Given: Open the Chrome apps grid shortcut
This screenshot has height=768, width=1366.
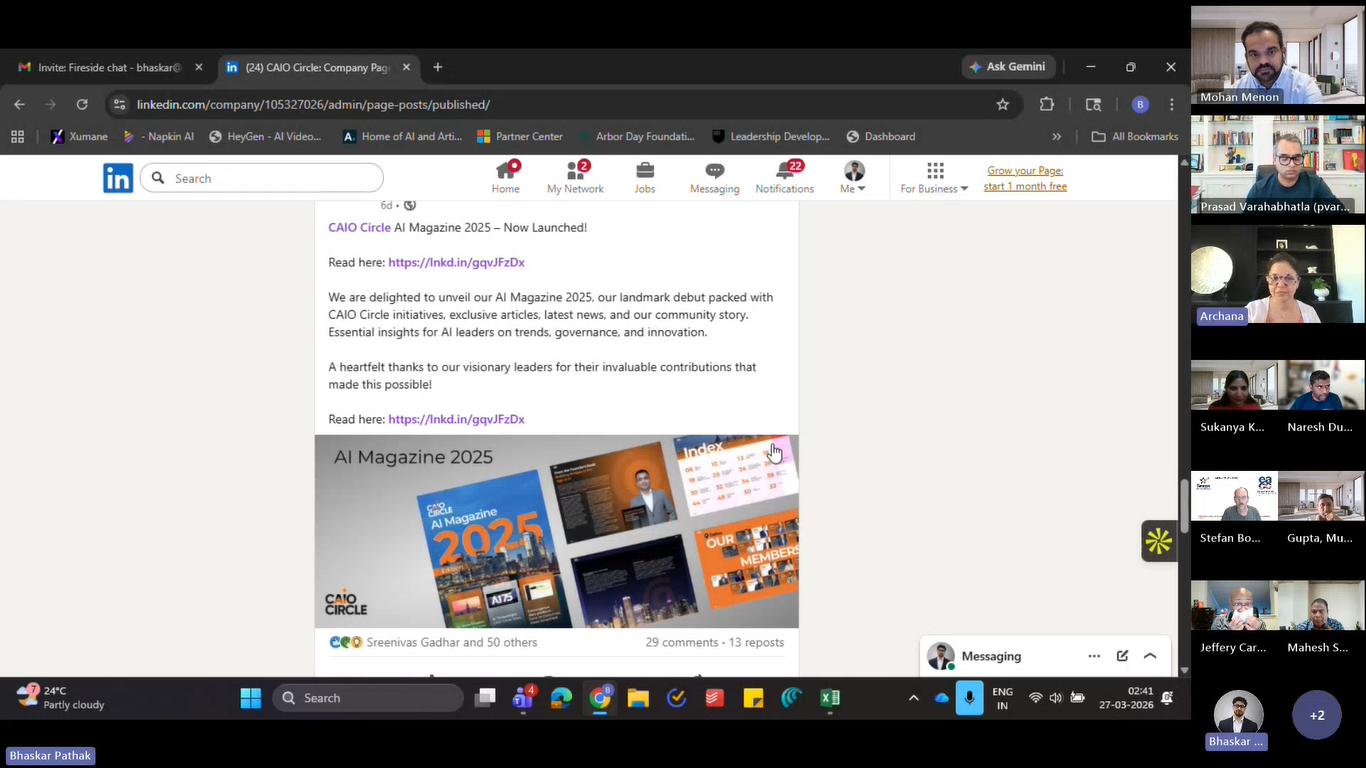Looking at the screenshot, I should tap(17, 136).
